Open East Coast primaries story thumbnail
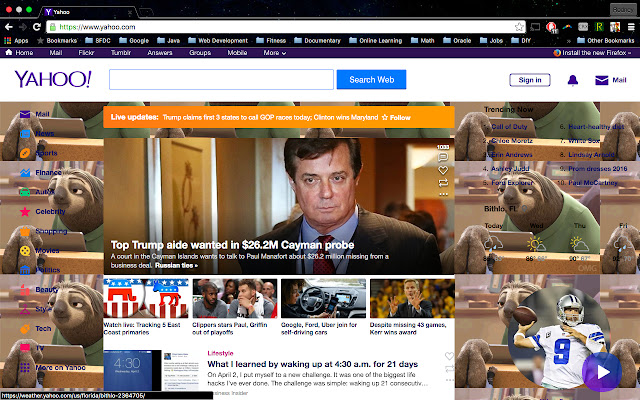 146,298
